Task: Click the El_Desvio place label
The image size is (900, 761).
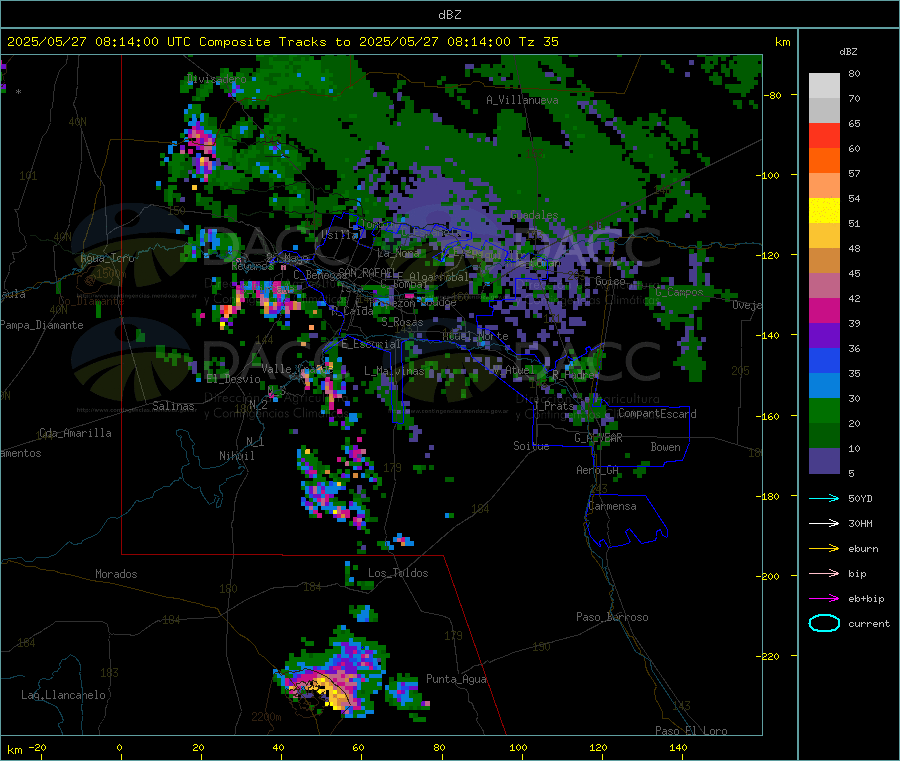Action: [x=233, y=379]
